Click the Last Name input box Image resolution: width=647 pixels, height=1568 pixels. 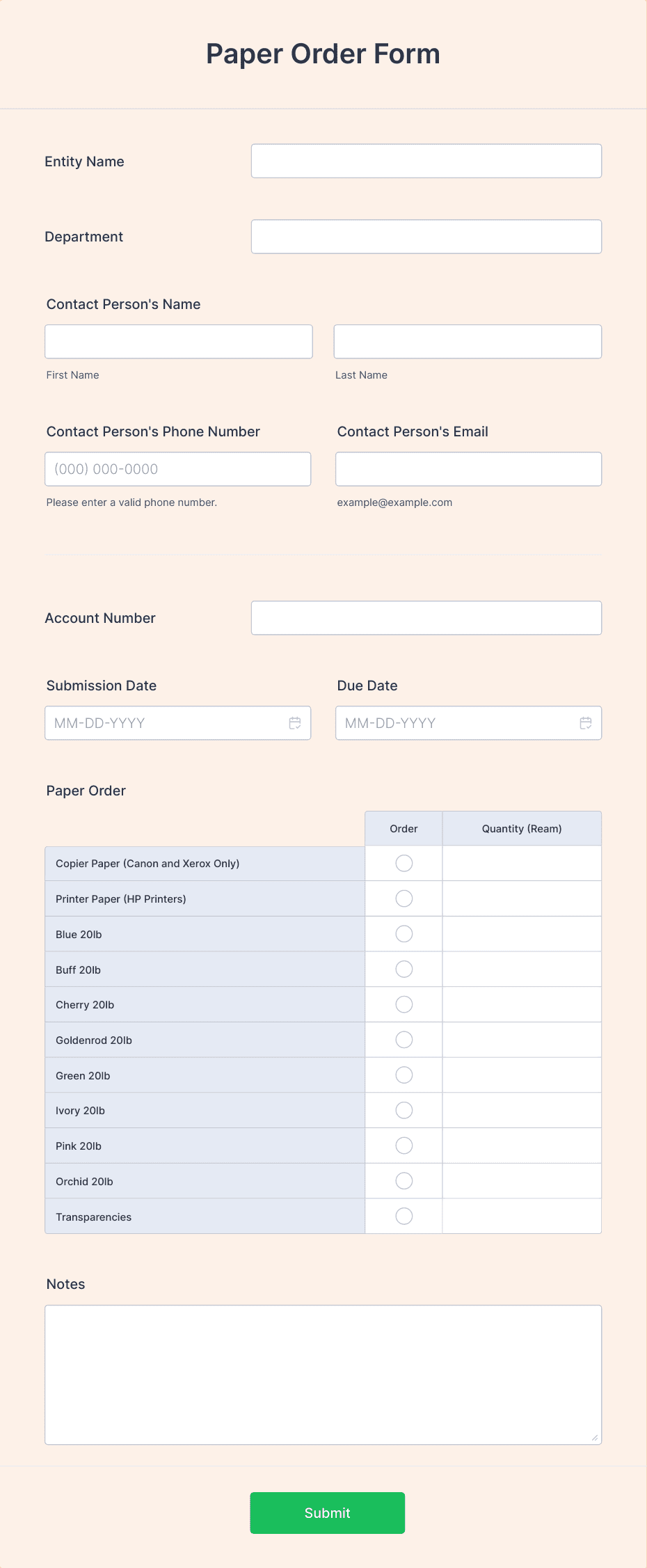coord(468,342)
